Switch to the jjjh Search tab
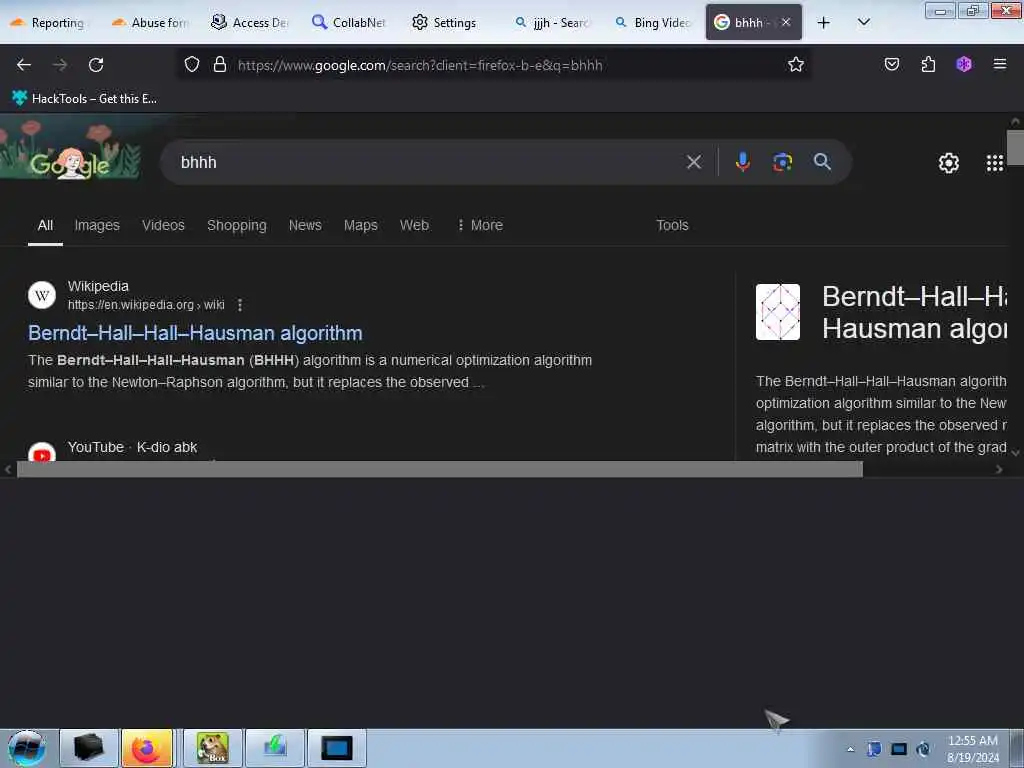 tap(552, 23)
